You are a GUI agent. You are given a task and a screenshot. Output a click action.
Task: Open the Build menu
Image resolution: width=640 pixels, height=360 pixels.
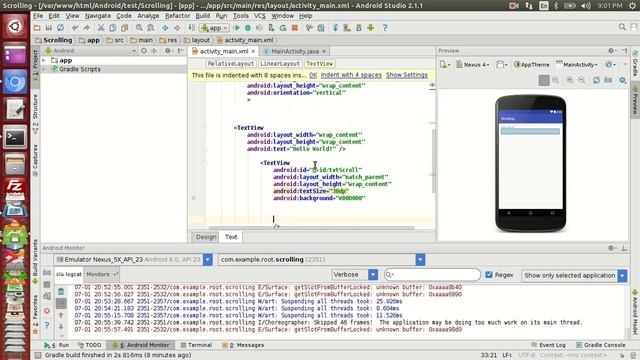coord(202,16)
